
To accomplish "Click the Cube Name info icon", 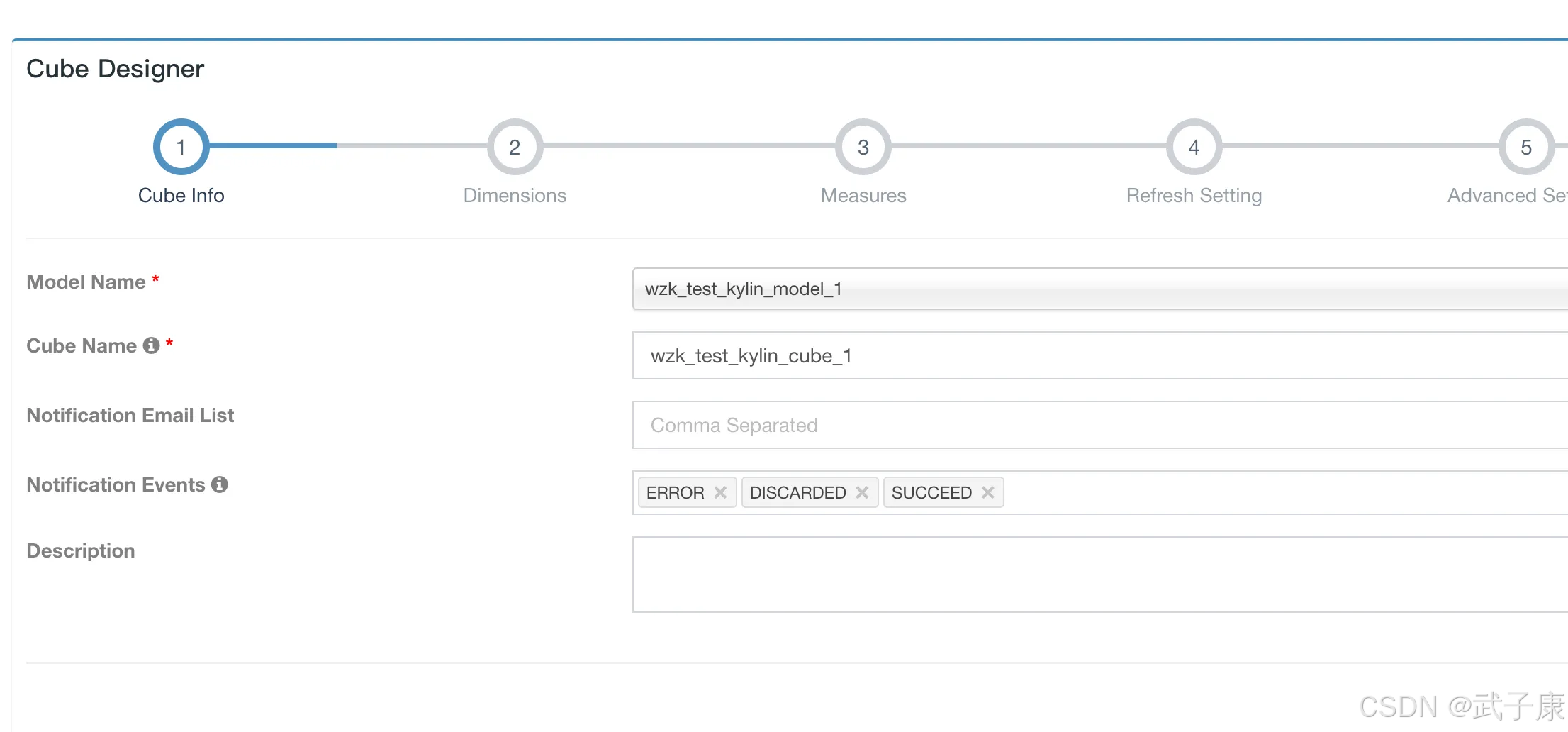I will [151, 345].
